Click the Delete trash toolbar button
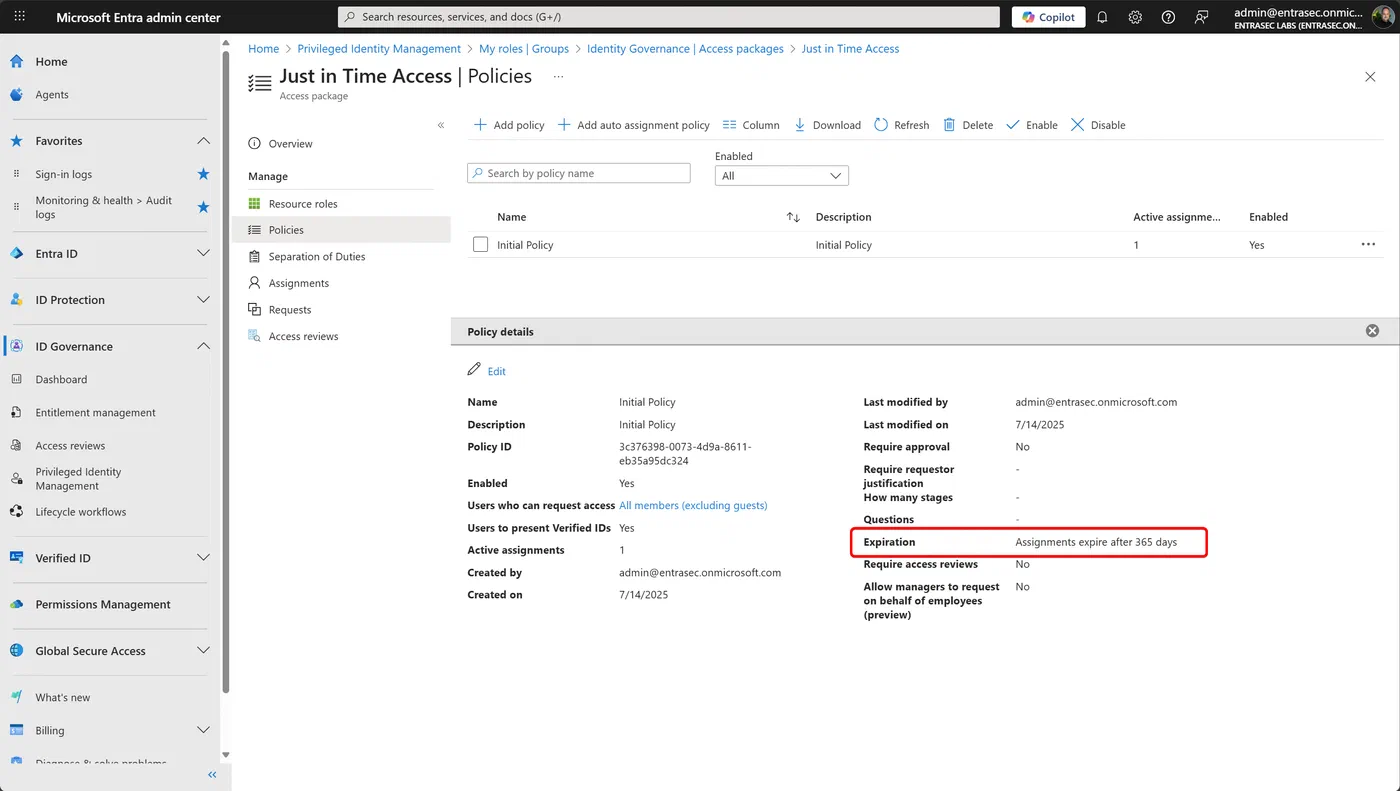The height and width of the screenshot is (791, 1400). [968, 125]
